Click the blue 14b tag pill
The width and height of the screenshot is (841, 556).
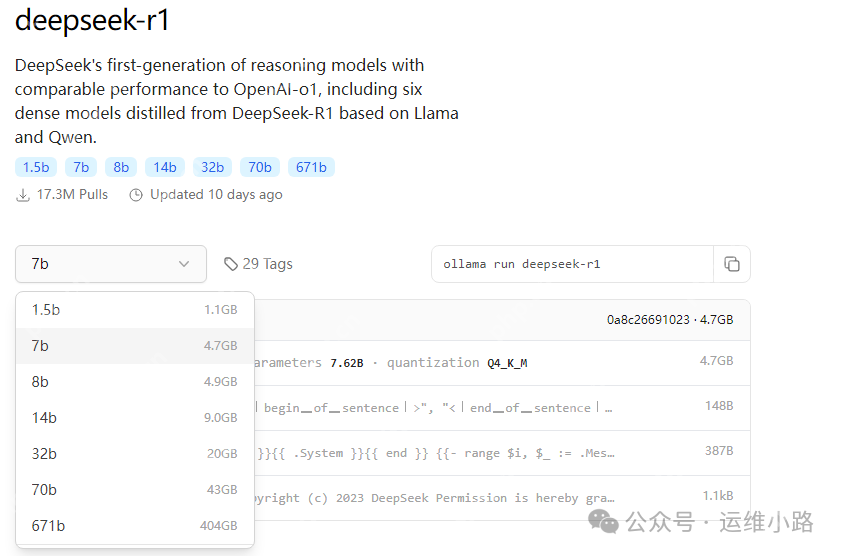coord(165,167)
